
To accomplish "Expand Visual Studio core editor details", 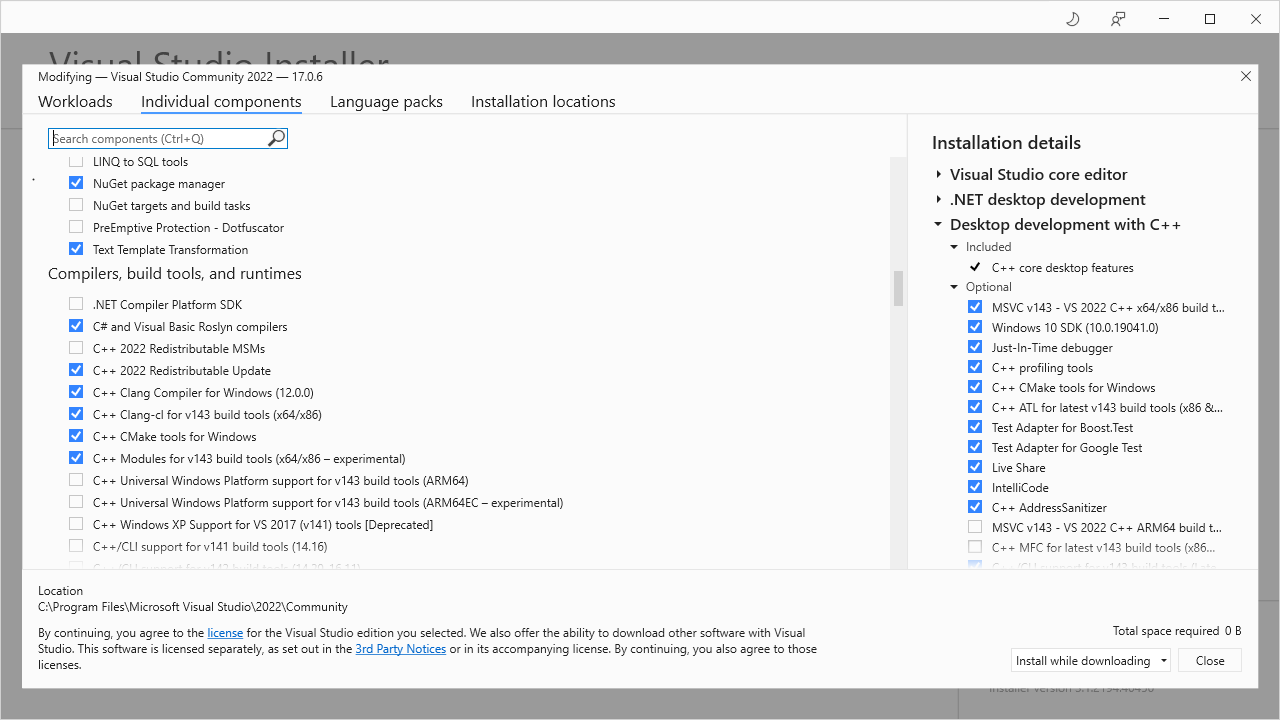I will (x=938, y=174).
